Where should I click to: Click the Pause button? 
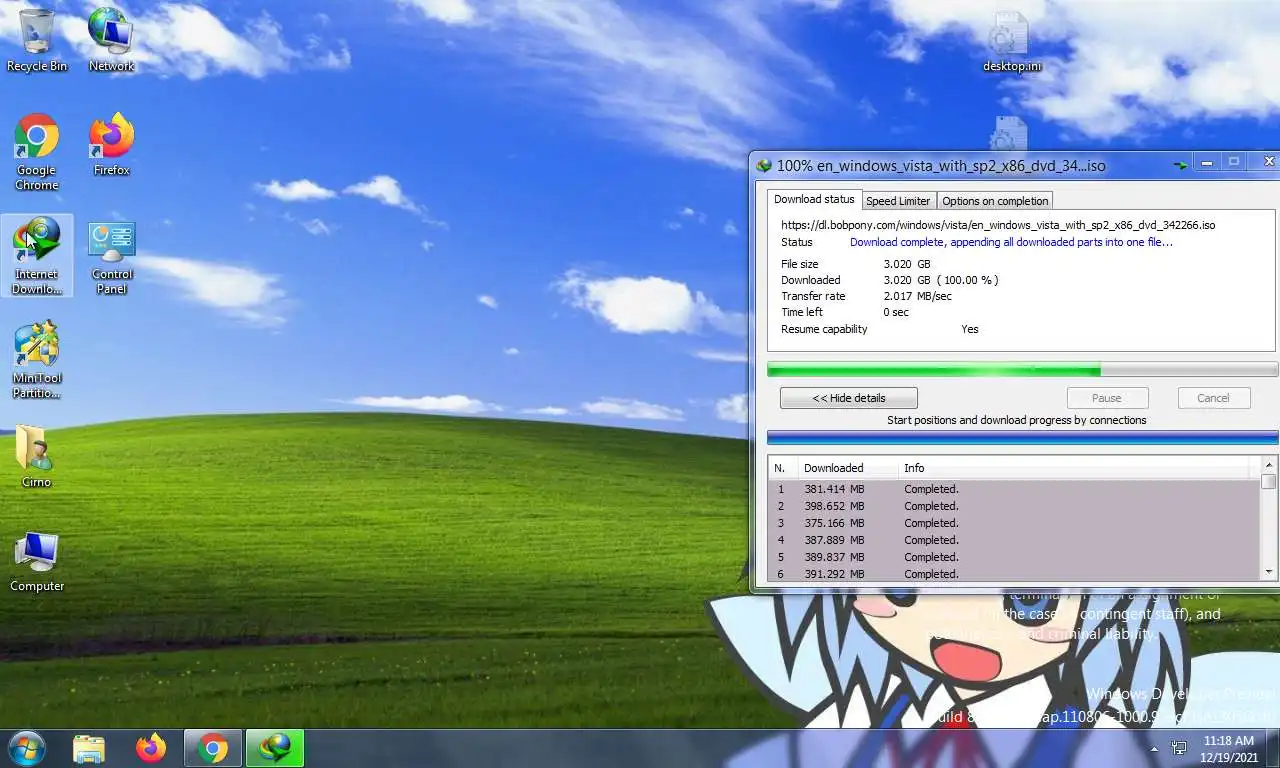coord(1106,398)
